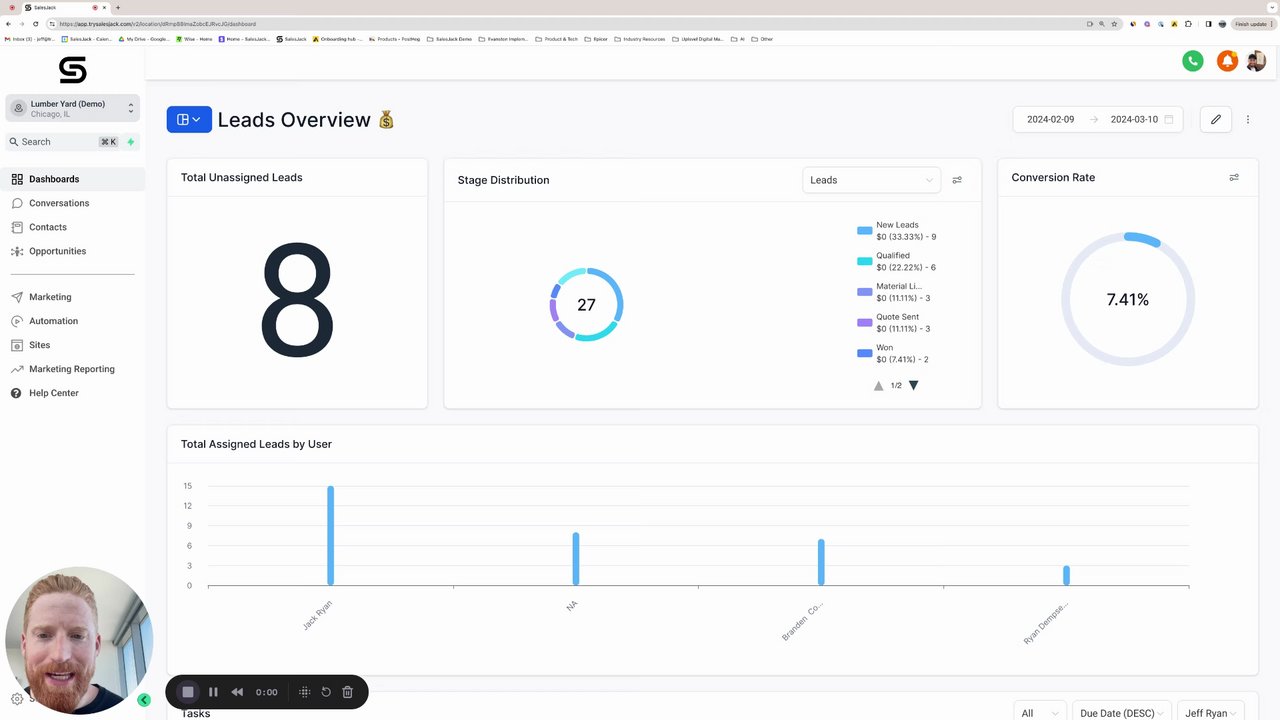Rewind the recording

tap(237, 692)
